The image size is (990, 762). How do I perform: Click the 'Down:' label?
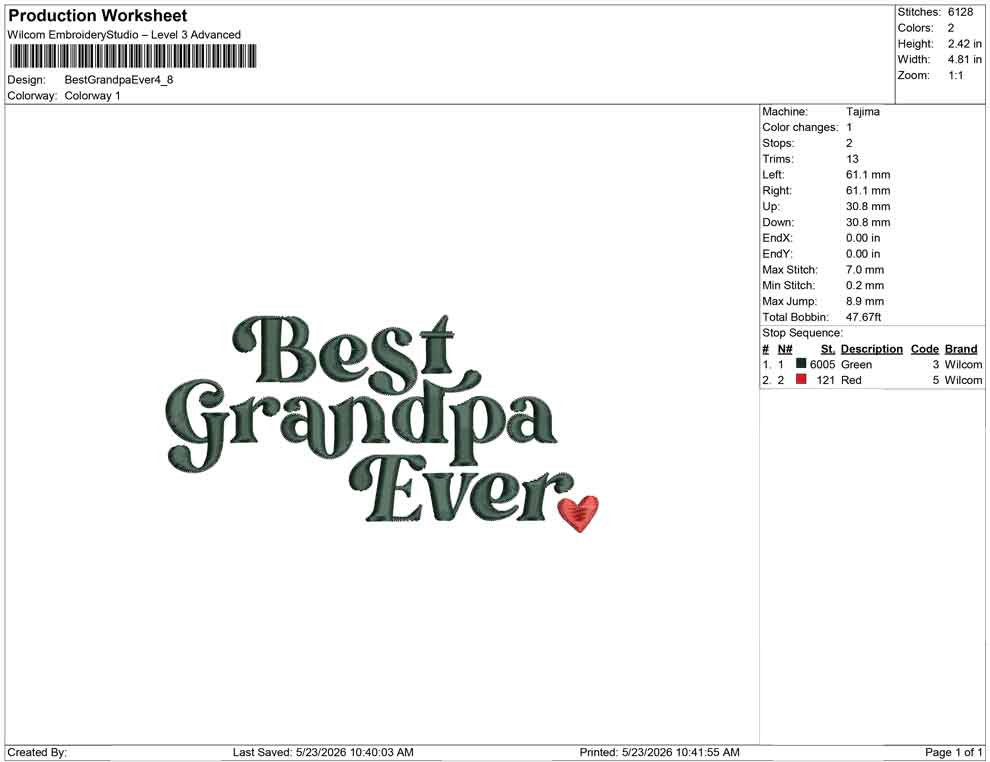click(x=778, y=222)
